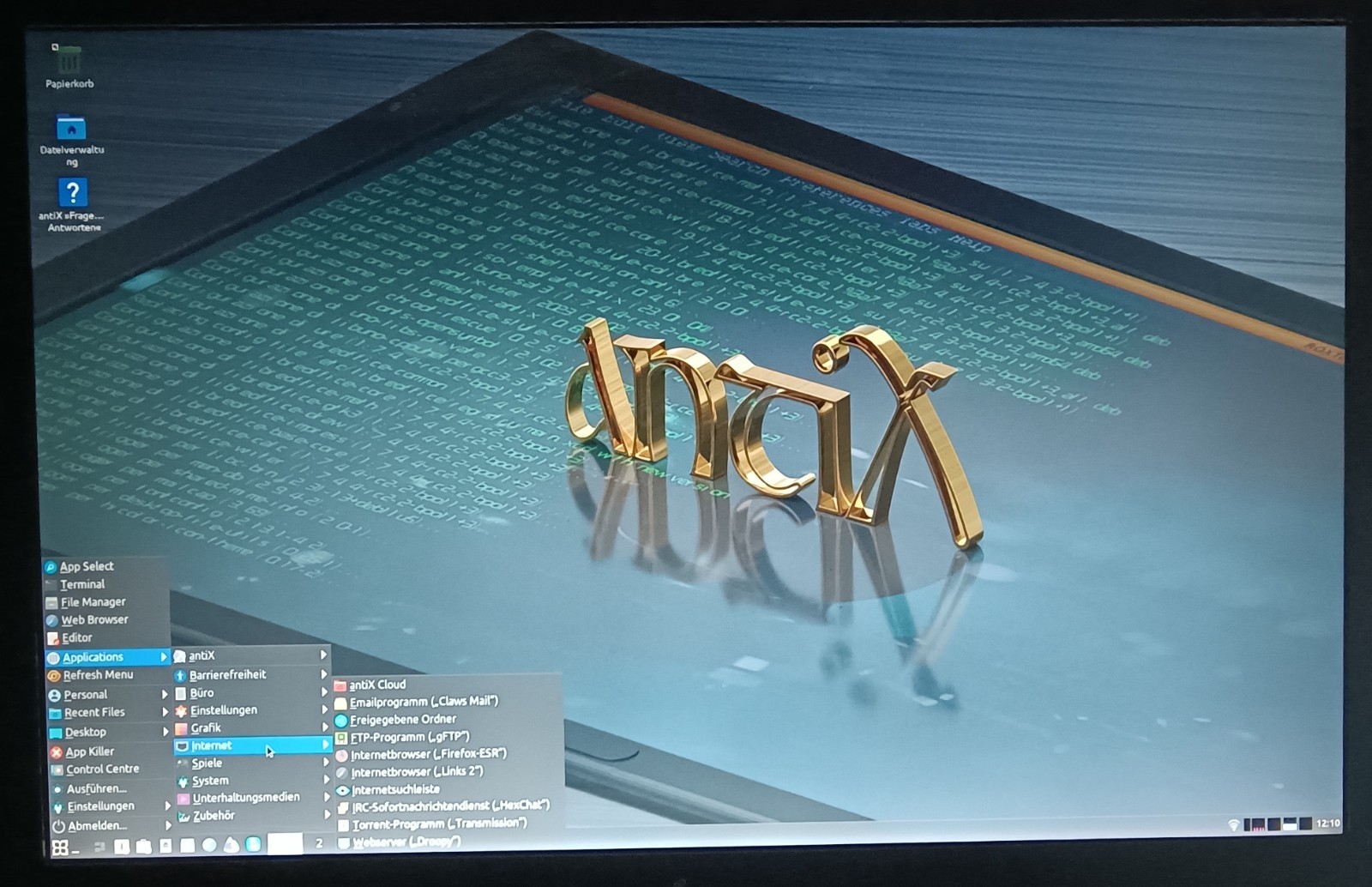1372x887 pixels.
Task: Launch antiX Cloud from Internet submenu
Action: click(447, 685)
